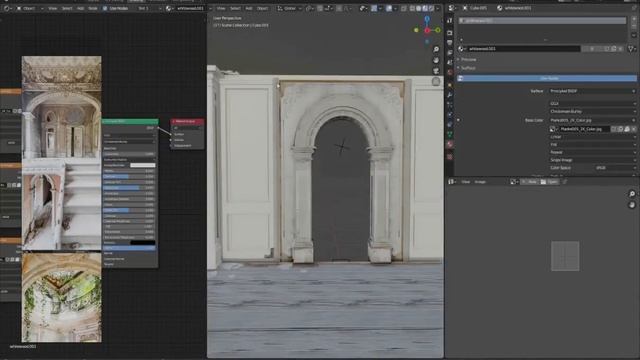The image size is (640, 360).
Task: Click the Base Color texture link field
Action: [593, 120]
